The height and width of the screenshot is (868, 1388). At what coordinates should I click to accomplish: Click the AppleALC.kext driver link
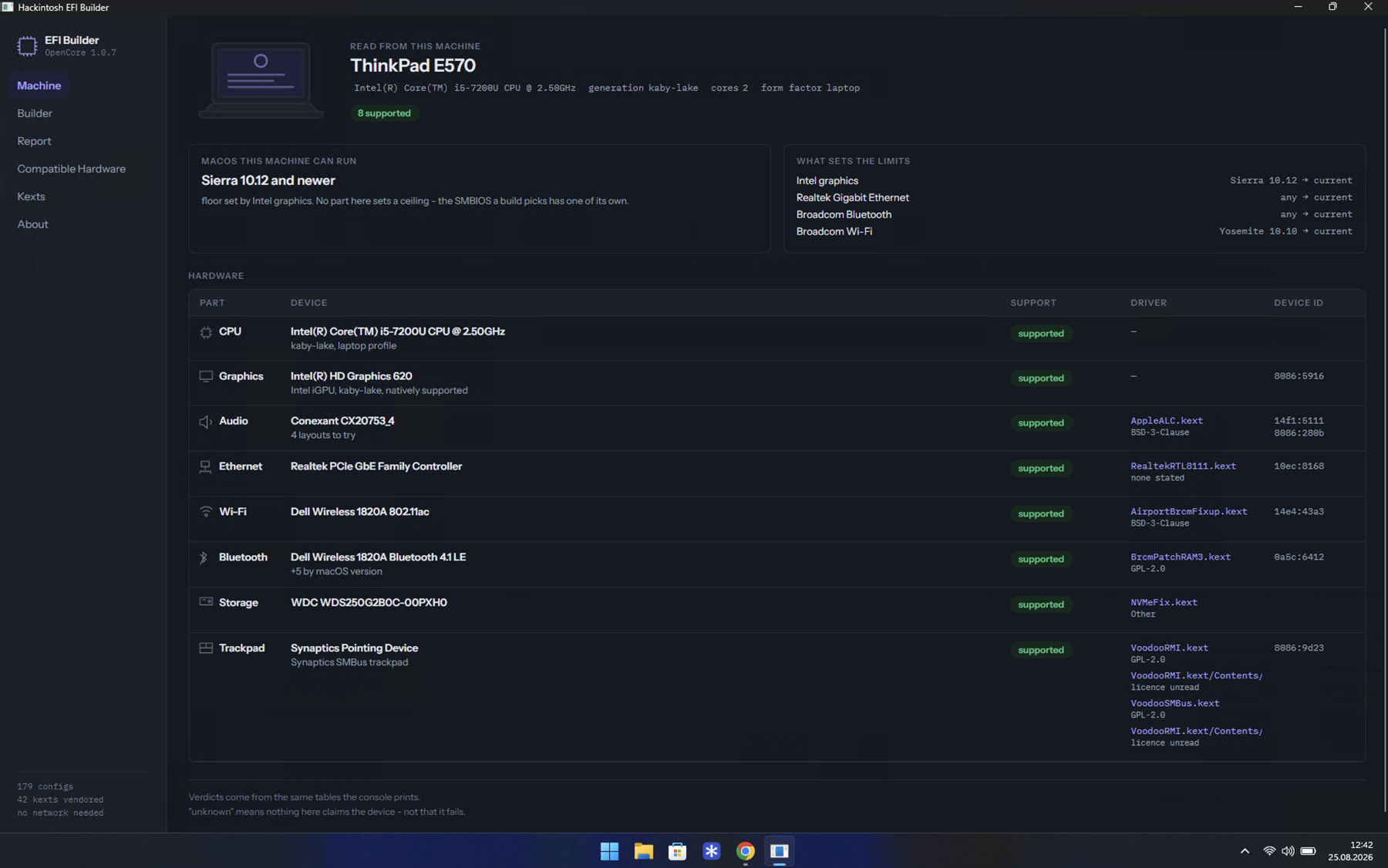pyautogui.click(x=1167, y=421)
